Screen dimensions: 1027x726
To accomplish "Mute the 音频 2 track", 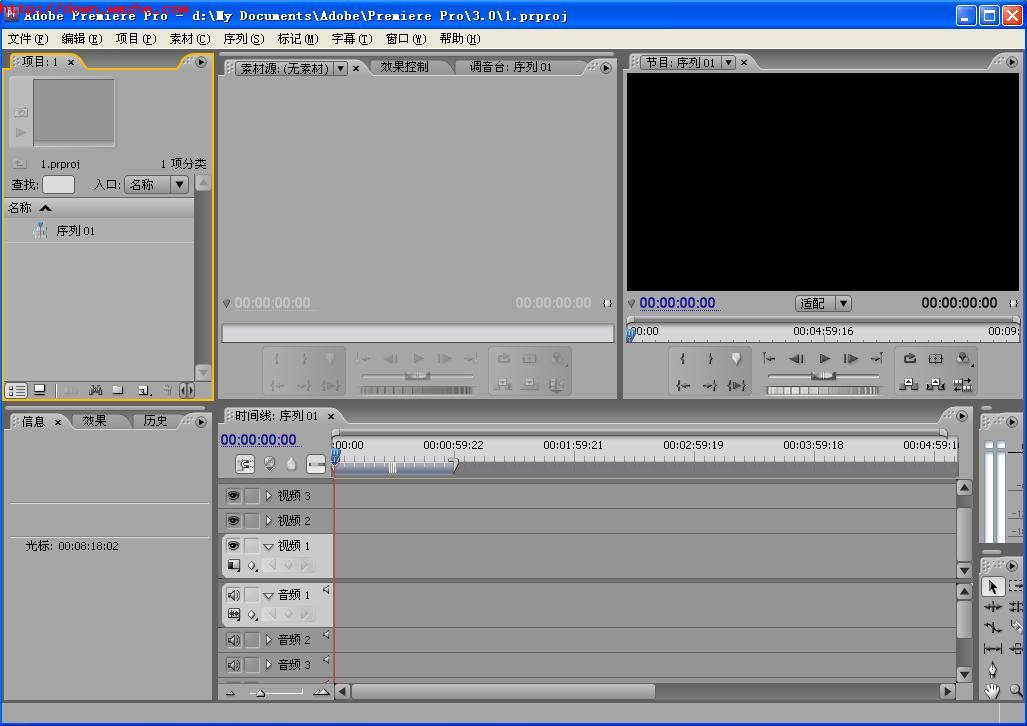I will coord(233,640).
